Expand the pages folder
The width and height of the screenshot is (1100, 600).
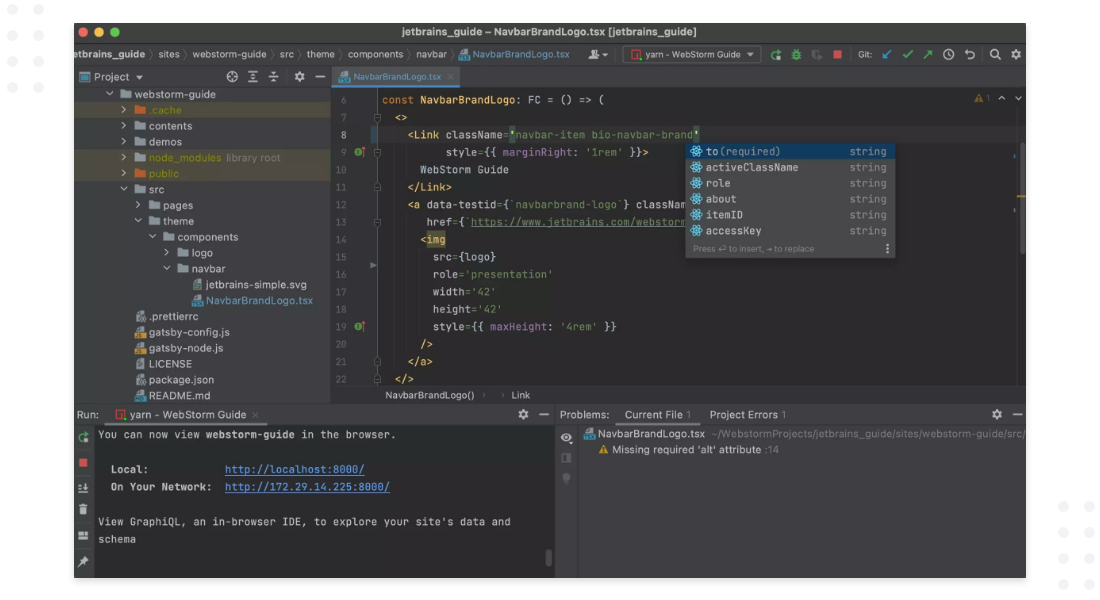tap(138, 205)
